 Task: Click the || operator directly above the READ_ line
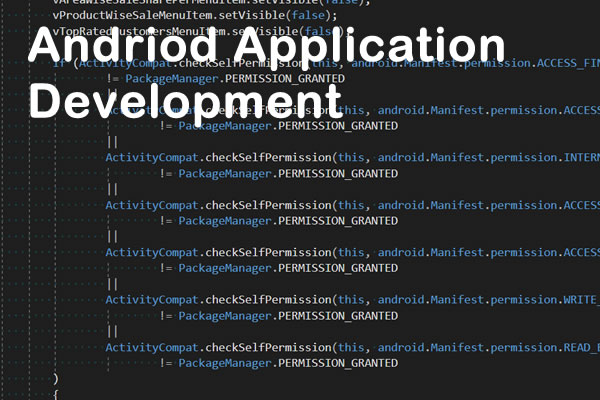[112, 331]
